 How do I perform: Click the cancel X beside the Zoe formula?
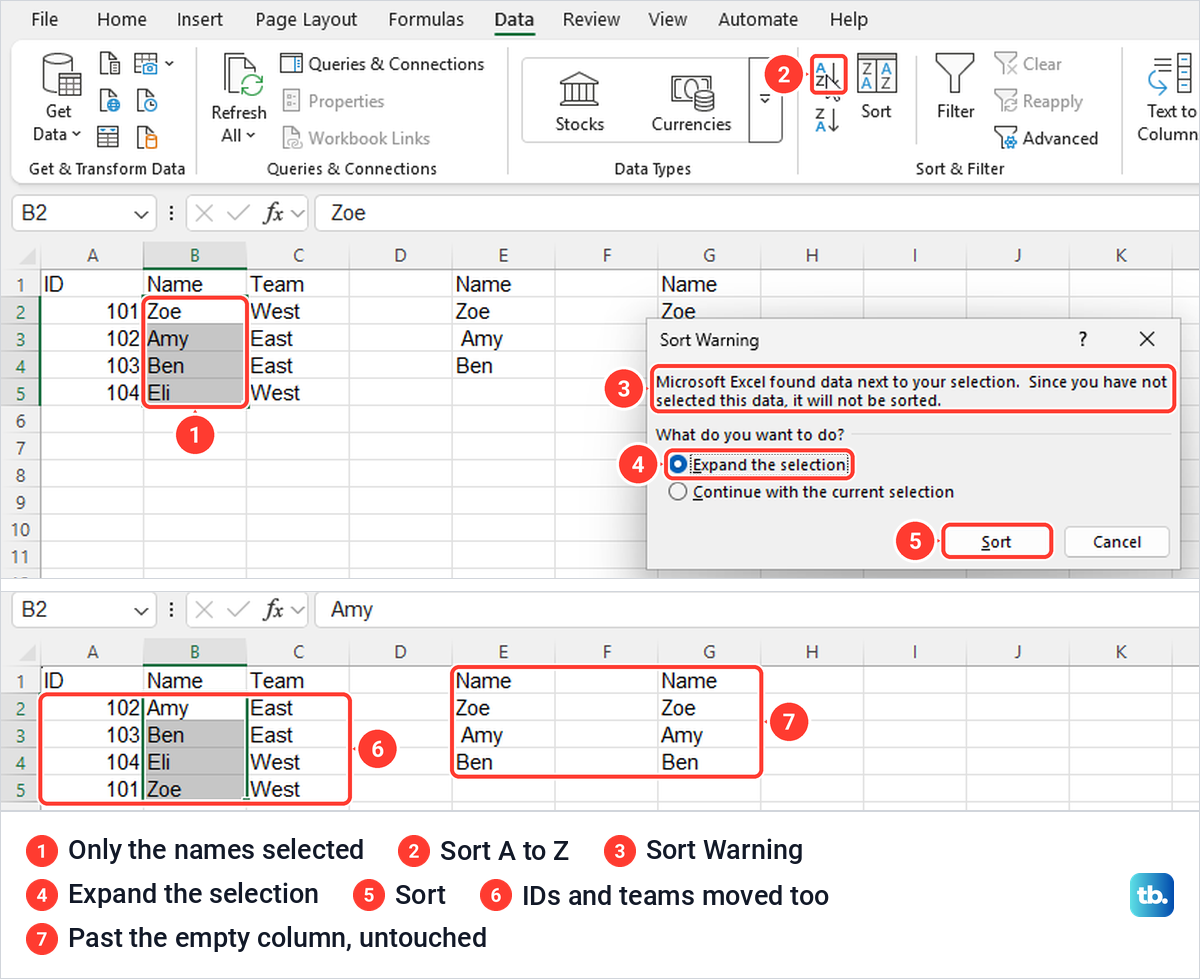click(204, 213)
